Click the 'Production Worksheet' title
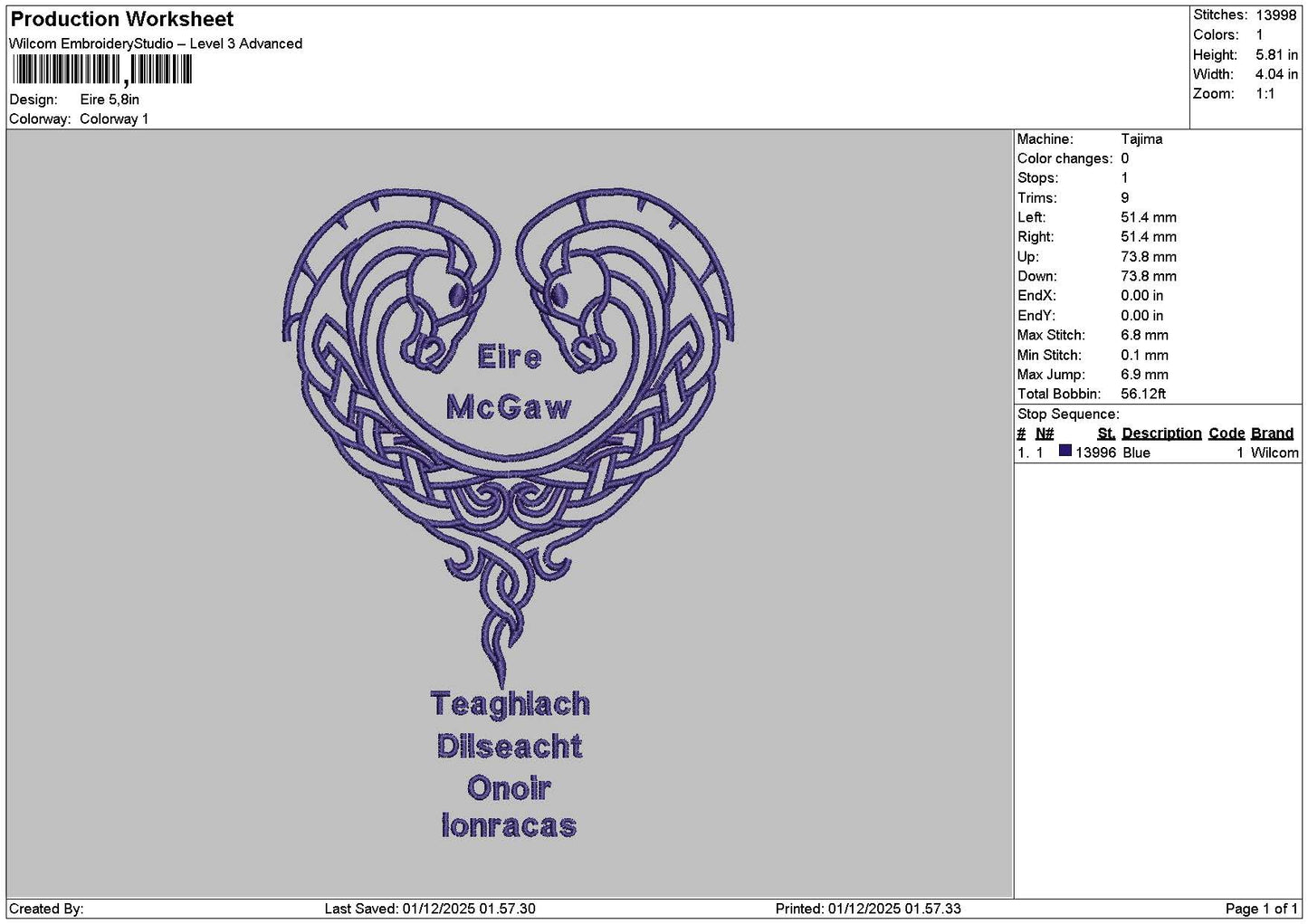Viewport: 1308px width, 924px height. (121, 19)
